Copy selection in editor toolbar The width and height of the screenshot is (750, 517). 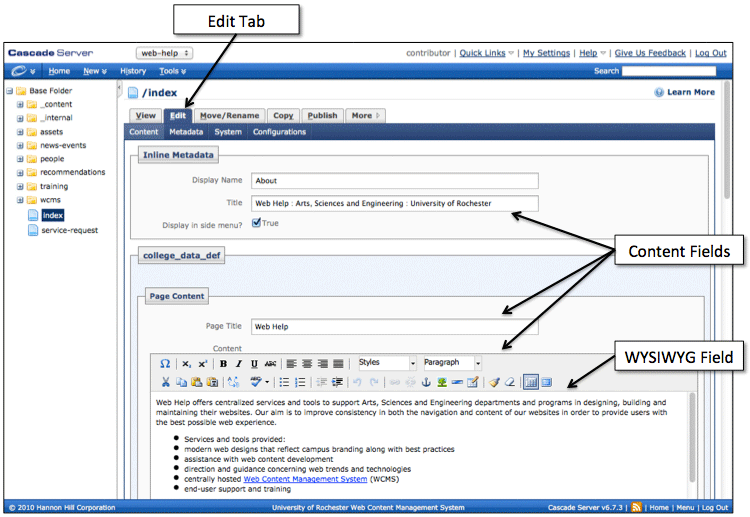coord(181,382)
